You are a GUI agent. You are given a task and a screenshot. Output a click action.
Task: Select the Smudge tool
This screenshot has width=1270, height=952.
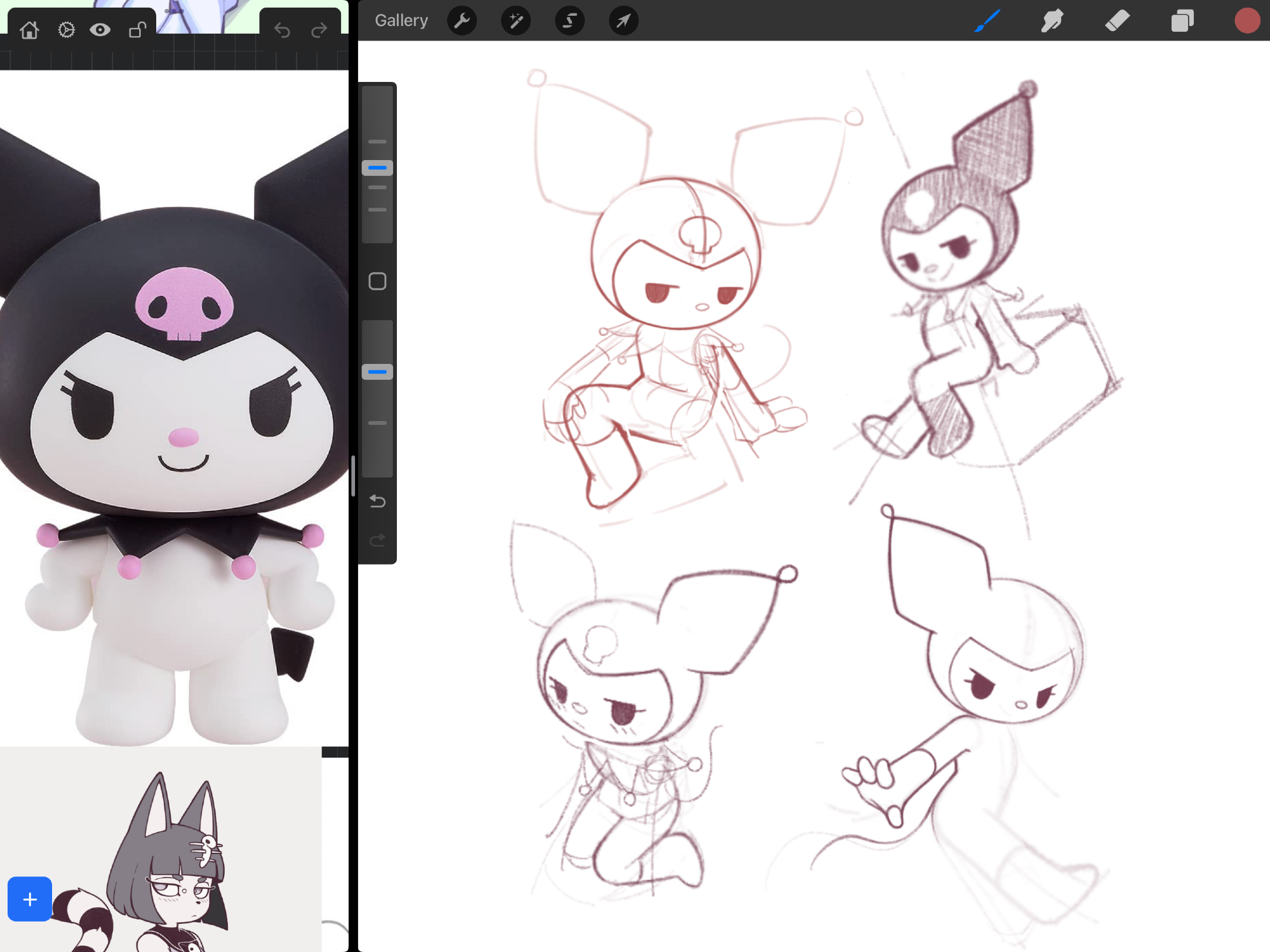(x=1052, y=21)
